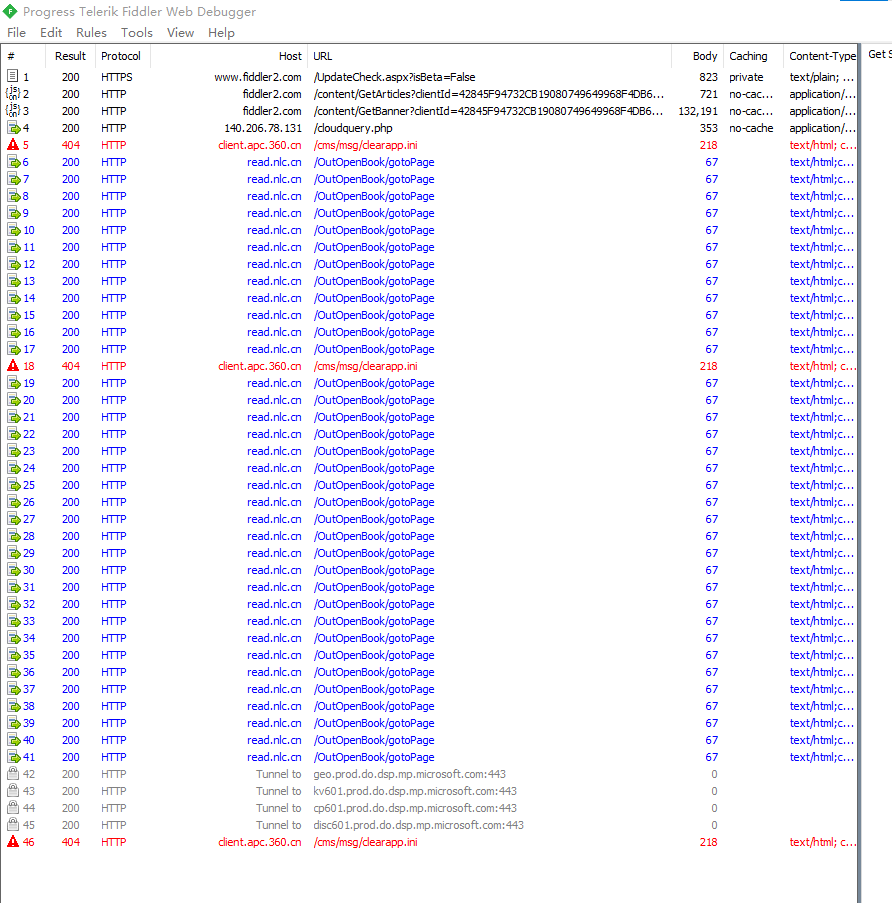Click the lock icon of session 45
Image resolution: width=892 pixels, height=903 pixels.
(13, 824)
